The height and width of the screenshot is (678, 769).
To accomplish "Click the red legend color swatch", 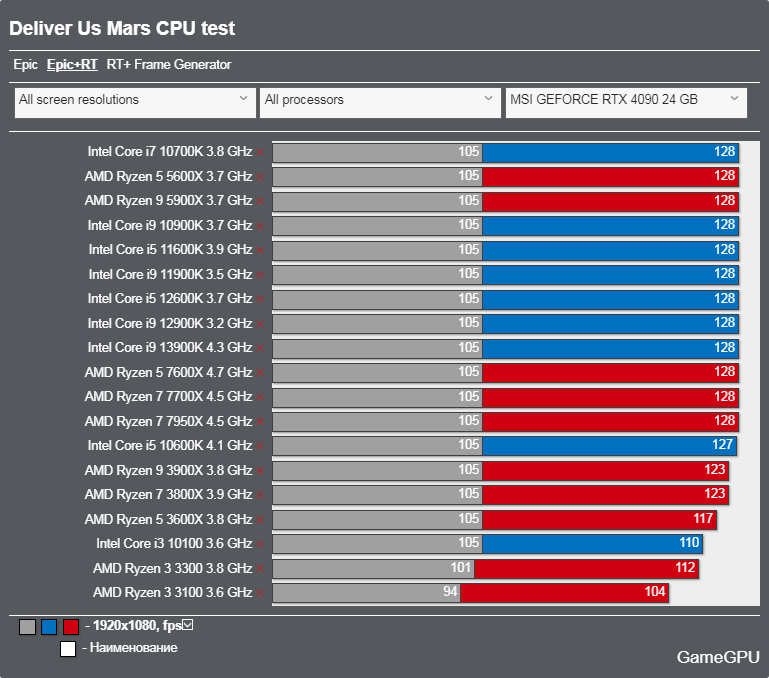I will (x=71, y=627).
